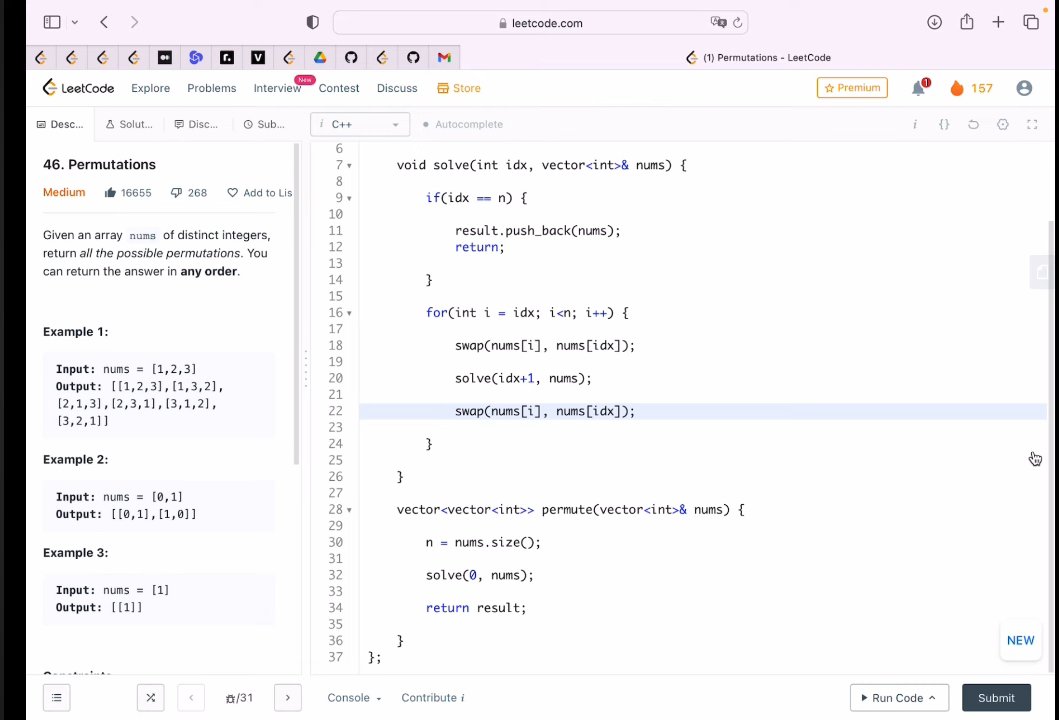Place cursor on line 22 swap statement
Viewport: 1059px width, 720px height.
click(x=545, y=411)
